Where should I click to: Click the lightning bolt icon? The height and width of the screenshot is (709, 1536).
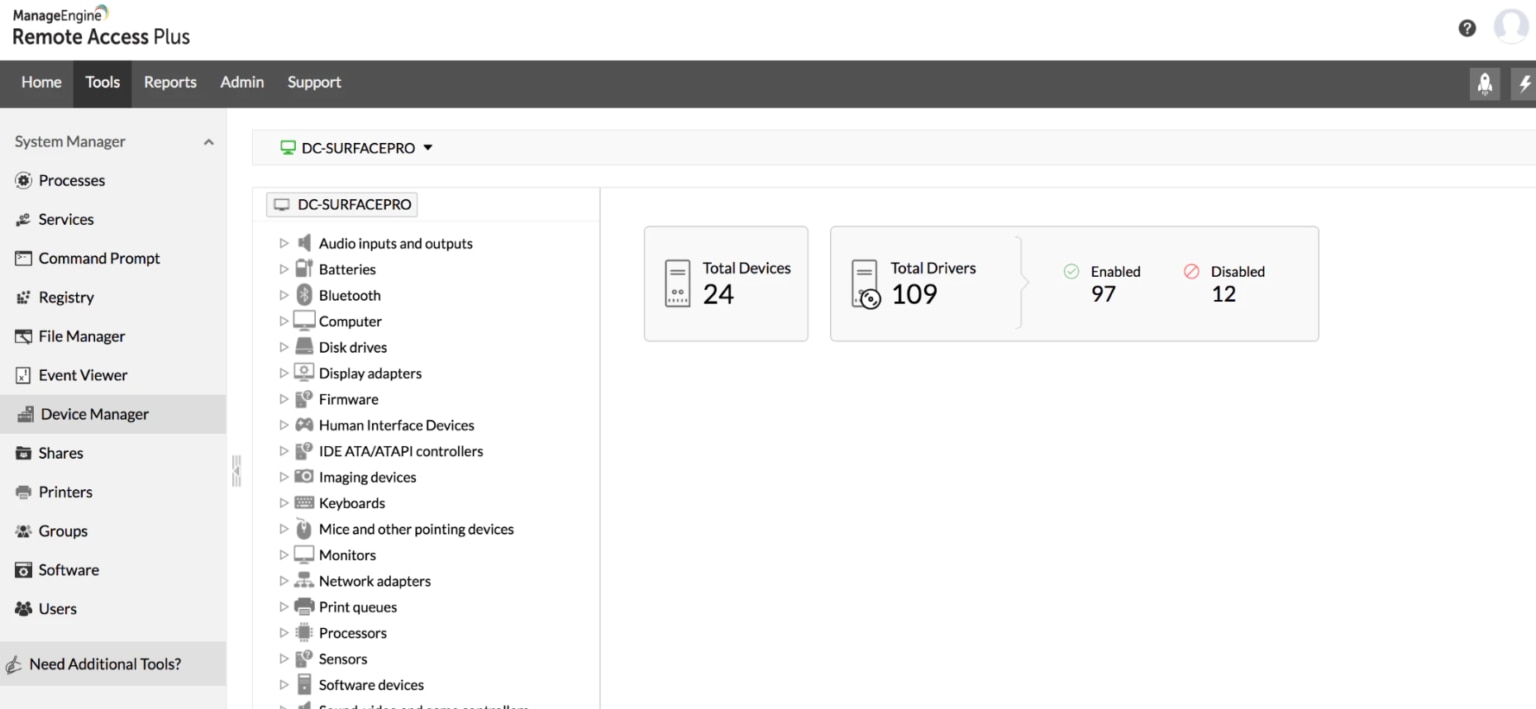(1525, 84)
